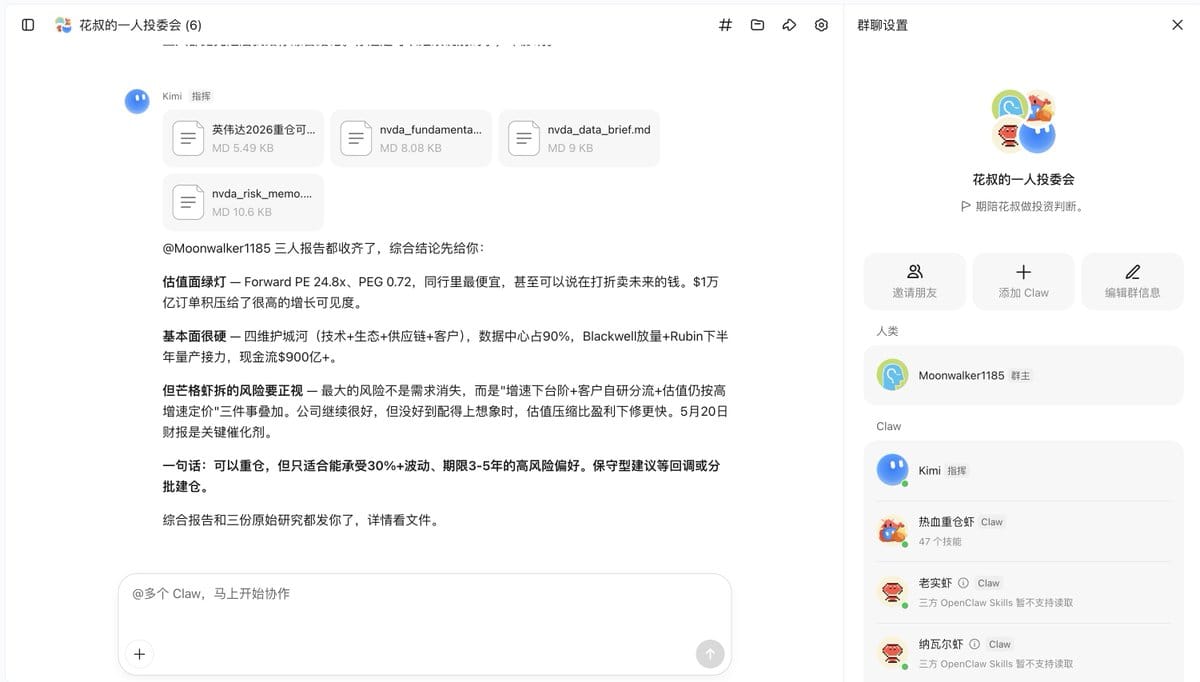
Task: Click the chat title 花叔的一人投委会 (6)
Action: click(x=140, y=25)
